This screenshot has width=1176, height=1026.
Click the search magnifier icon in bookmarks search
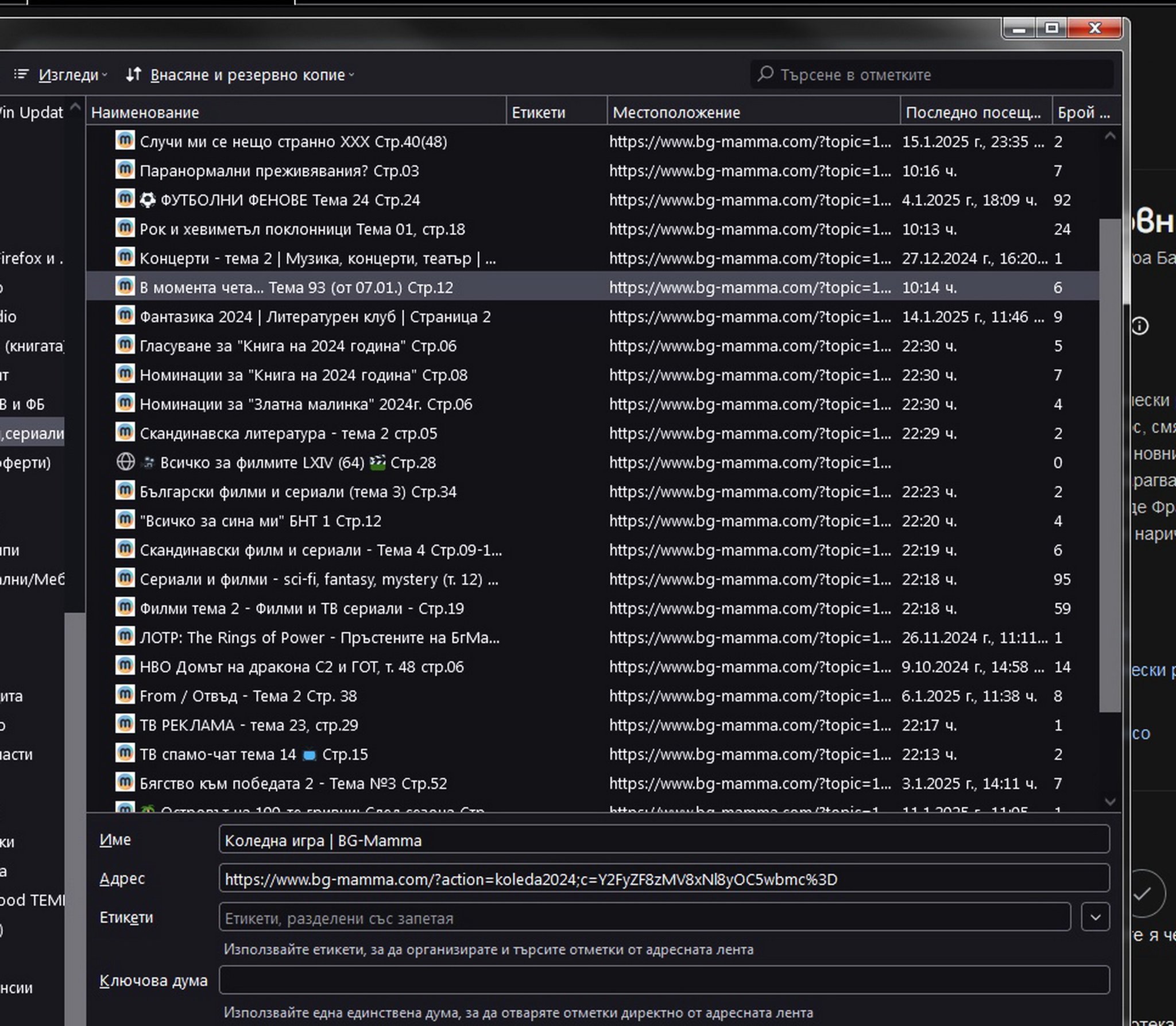[x=765, y=74]
